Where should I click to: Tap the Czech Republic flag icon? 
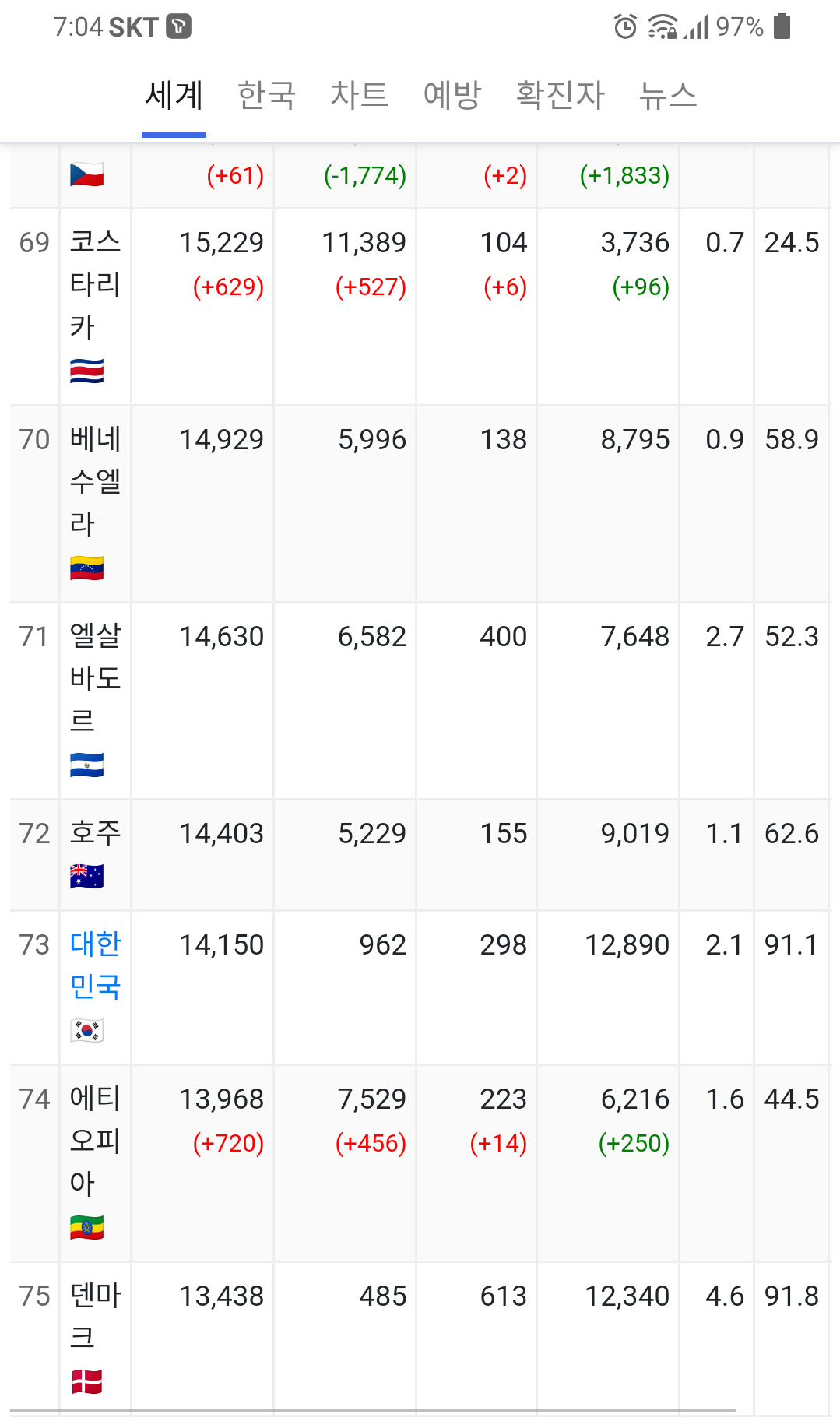click(86, 174)
